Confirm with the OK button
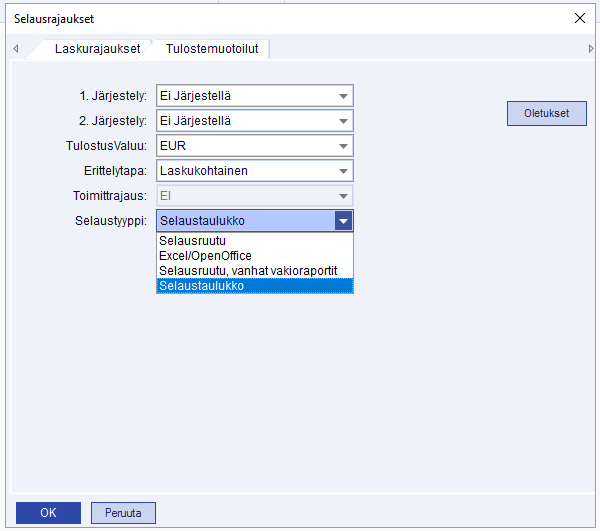 click(48, 513)
